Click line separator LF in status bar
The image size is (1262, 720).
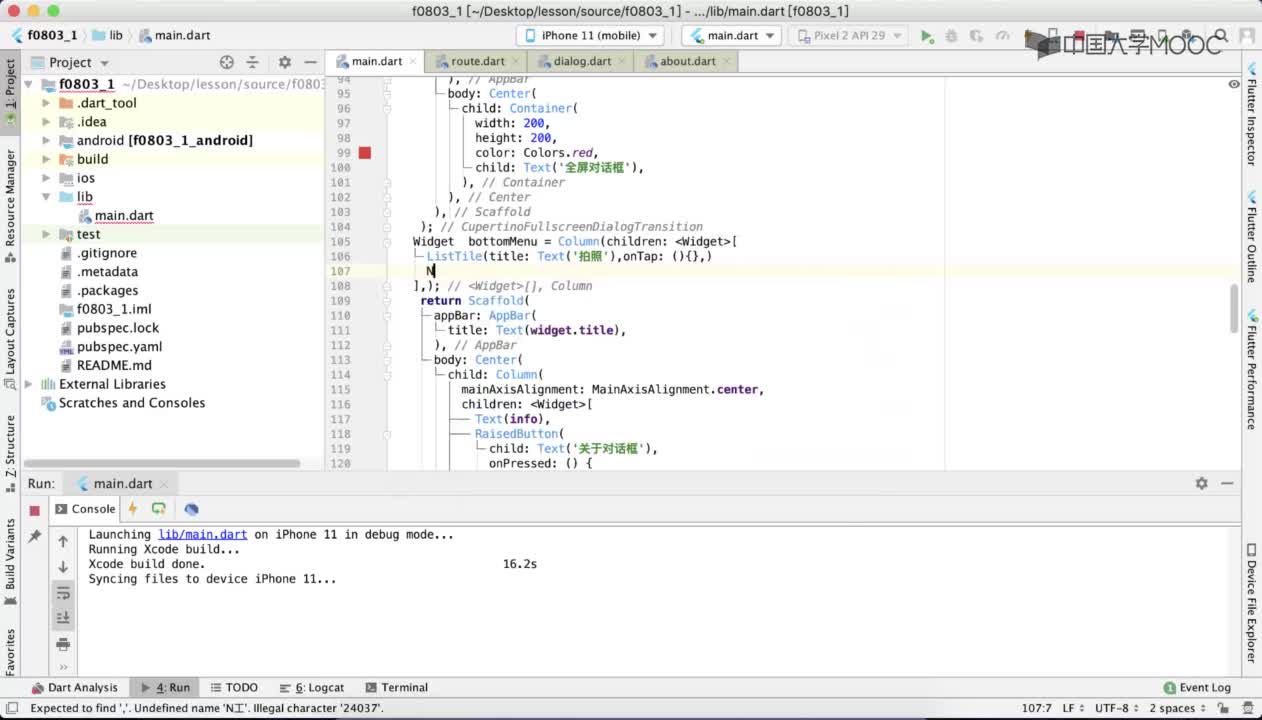[x=1071, y=708]
